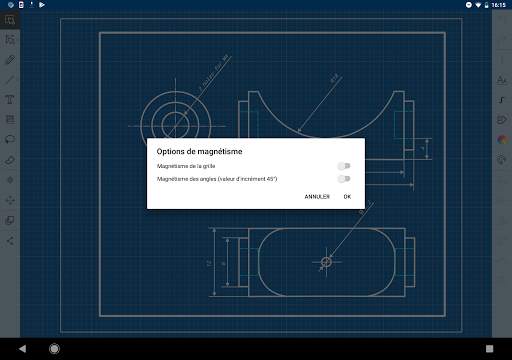Select the hatch/list tool below the Text tool
Image resolution: width=512 pixels, height=360 pixels.
coord(10,119)
